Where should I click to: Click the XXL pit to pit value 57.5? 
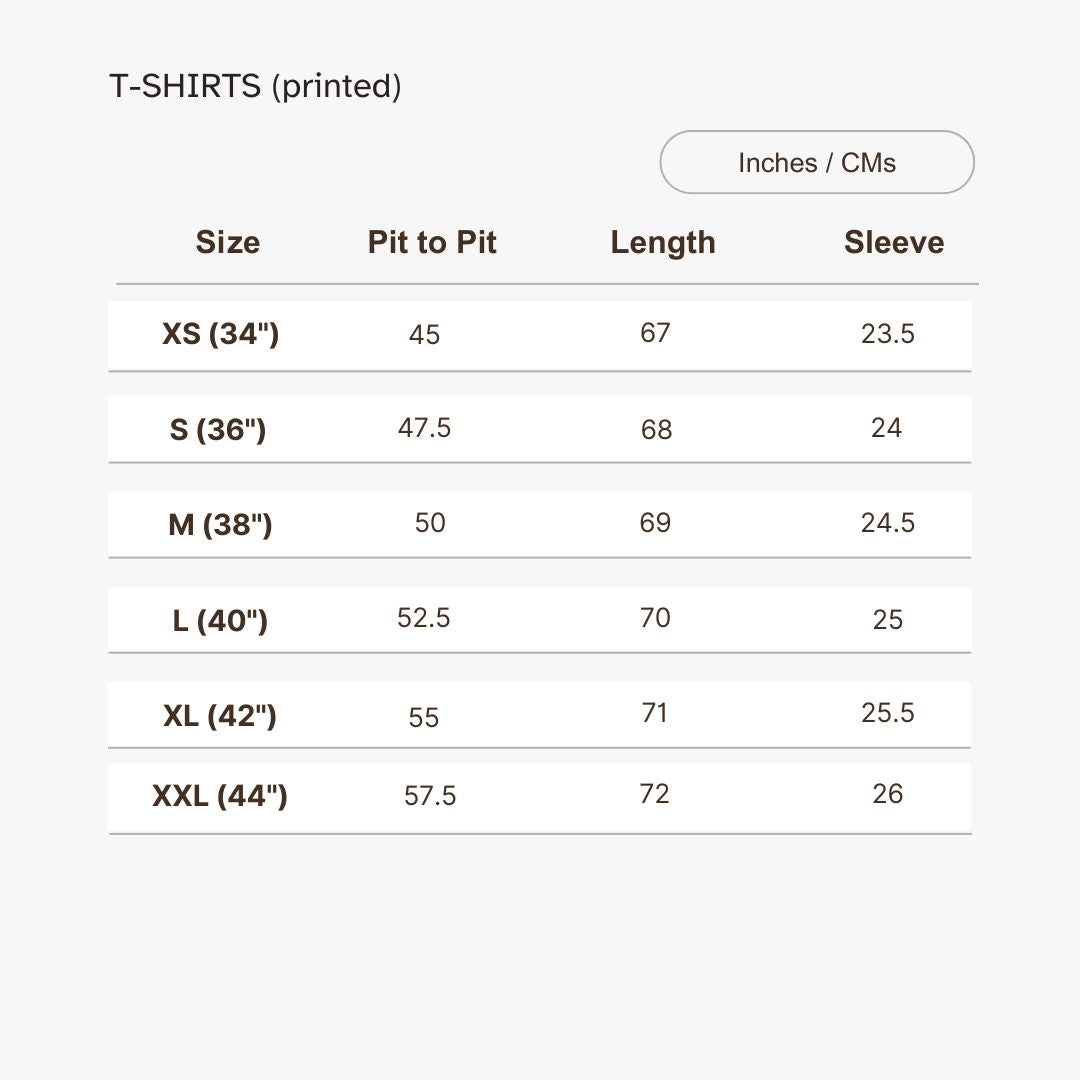coord(430,796)
